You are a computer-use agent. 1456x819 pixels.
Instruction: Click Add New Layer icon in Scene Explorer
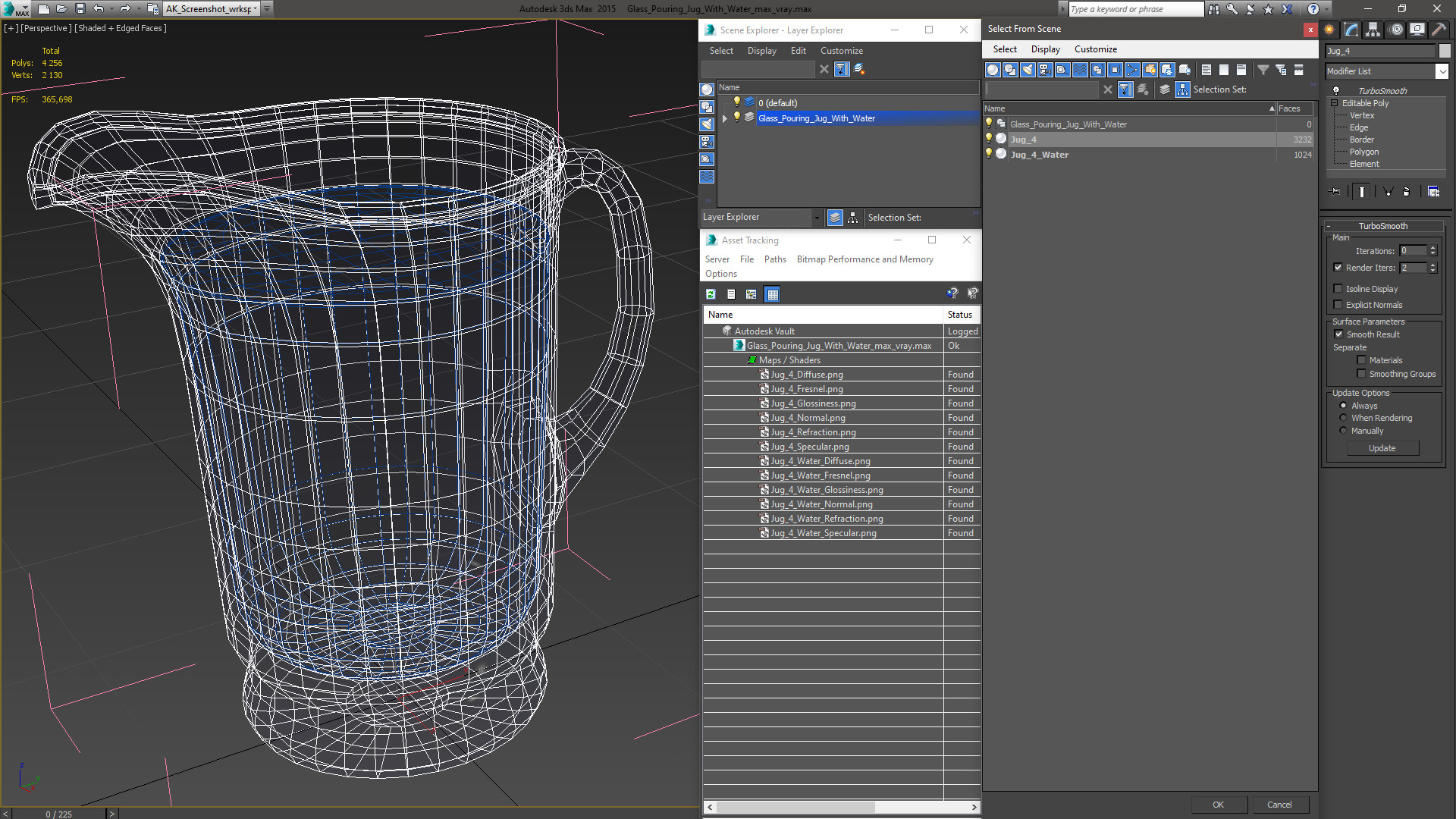tap(859, 69)
